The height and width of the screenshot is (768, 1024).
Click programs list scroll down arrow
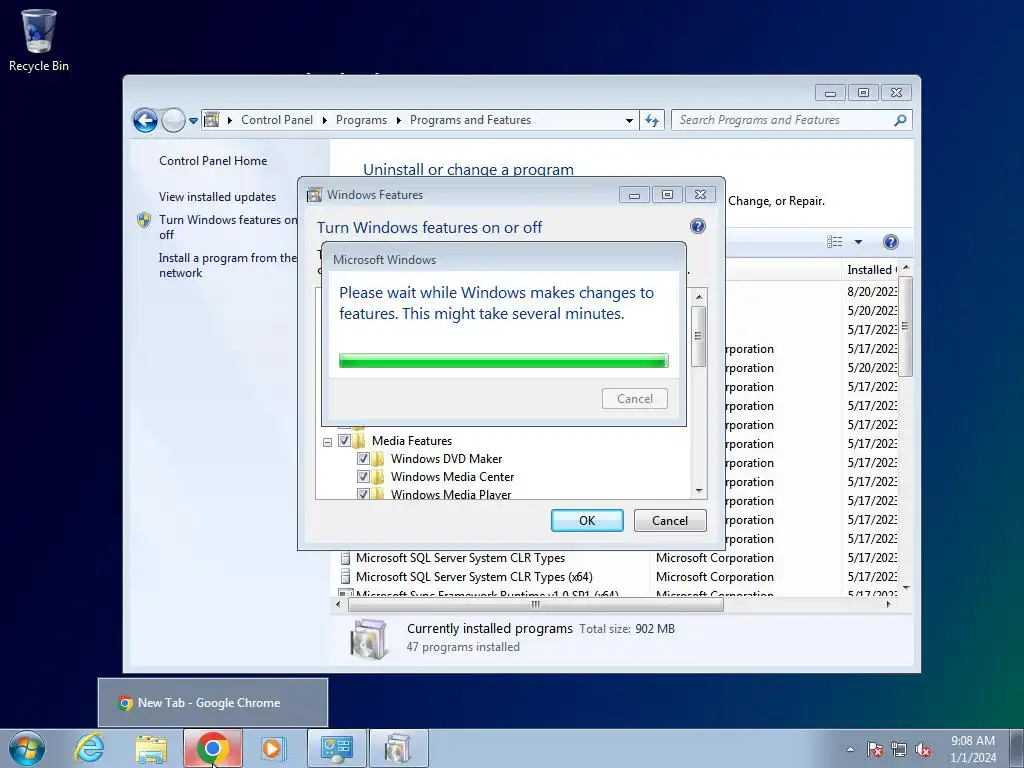(x=905, y=588)
